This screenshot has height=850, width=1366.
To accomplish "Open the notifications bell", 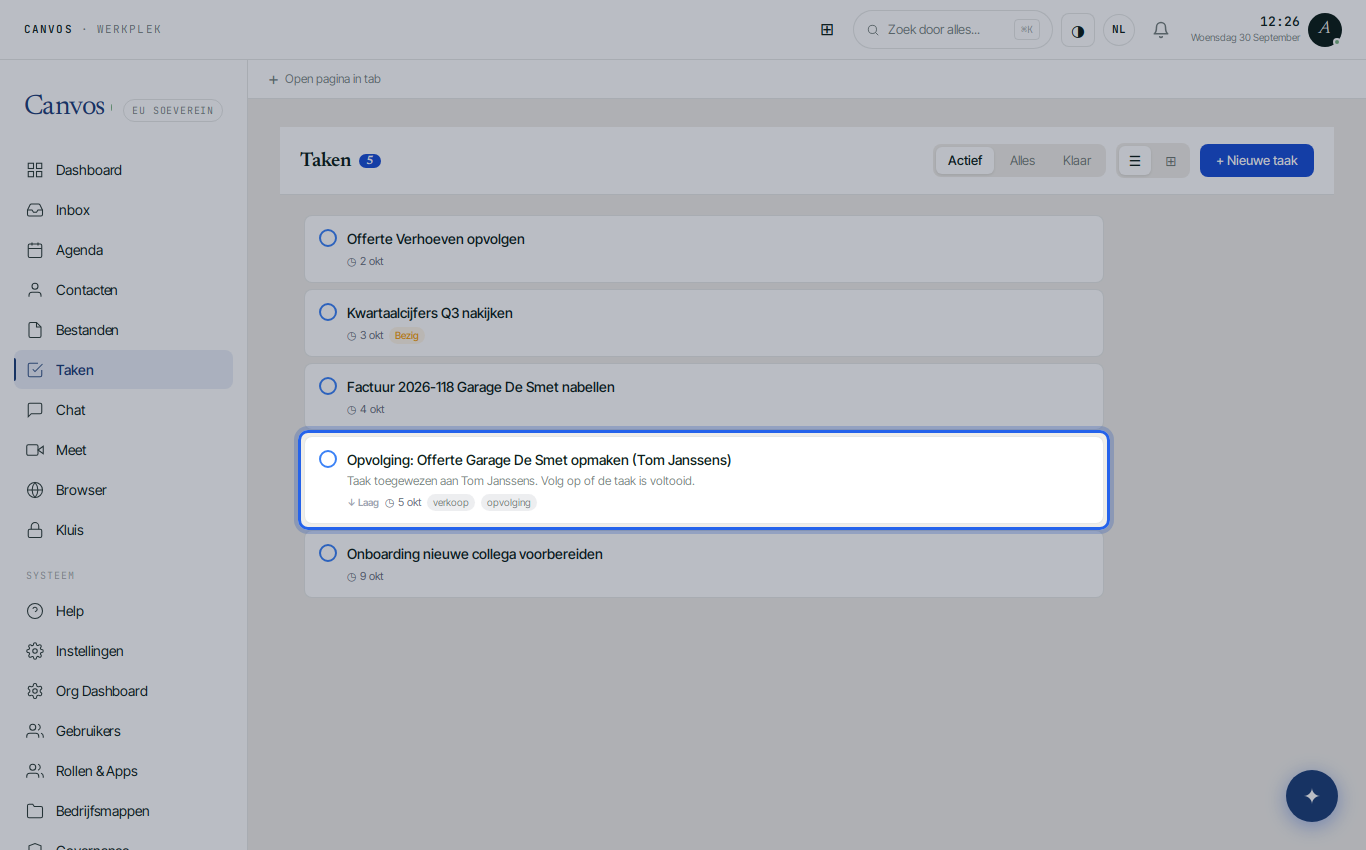I will (x=1161, y=30).
